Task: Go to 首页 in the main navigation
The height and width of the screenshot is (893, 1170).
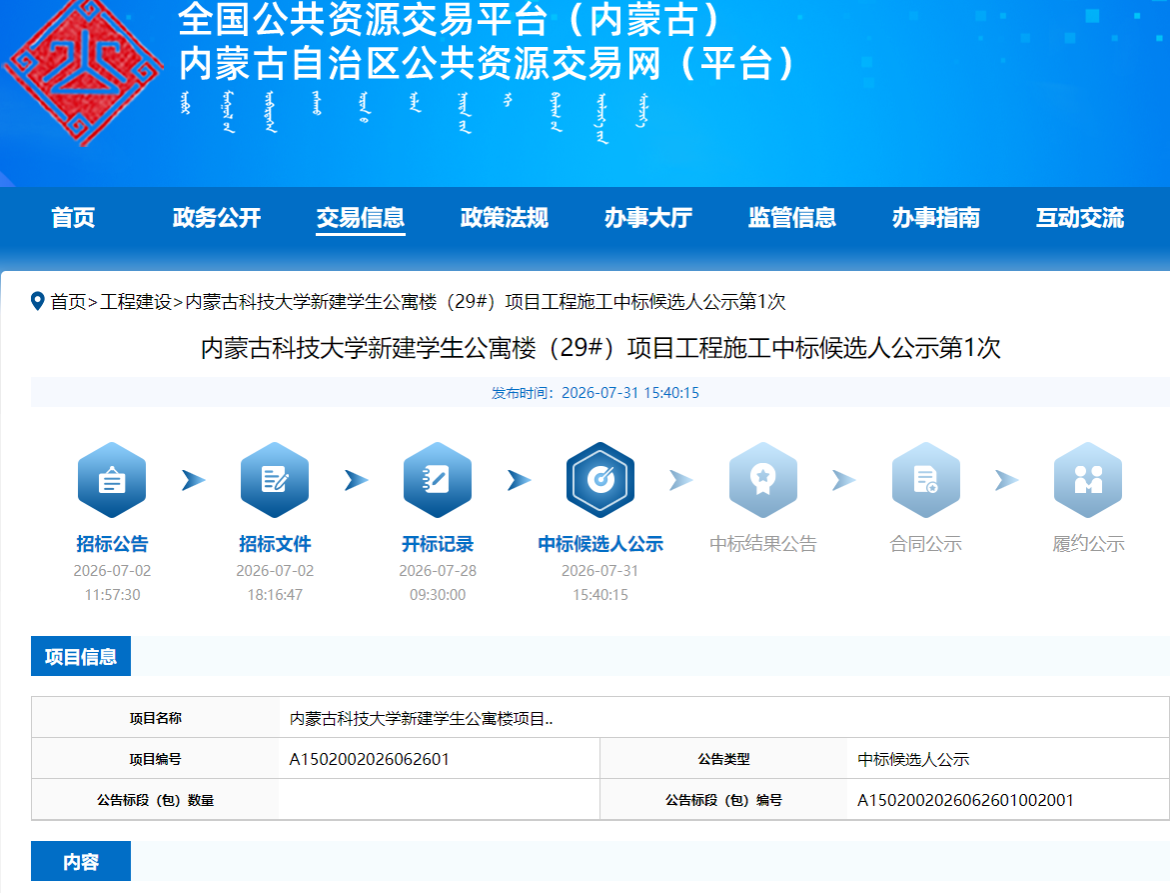Action: (73, 218)
